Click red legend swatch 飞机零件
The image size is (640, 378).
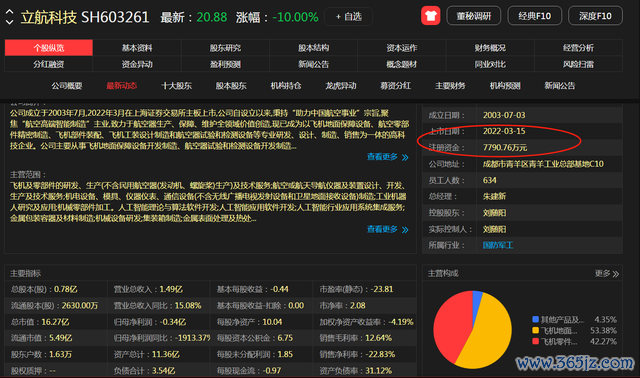(536, 341)
